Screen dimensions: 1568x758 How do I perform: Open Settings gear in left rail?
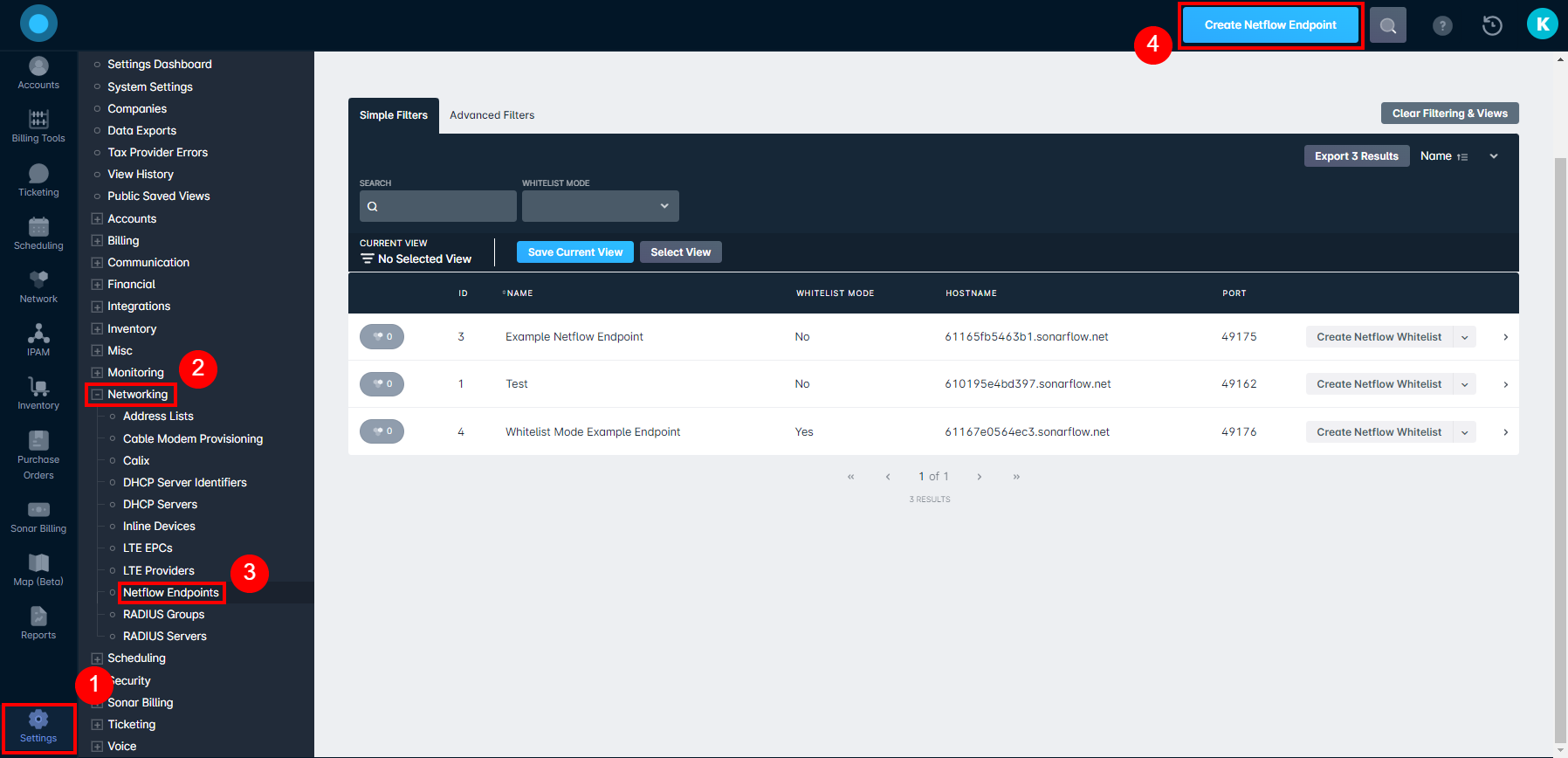tap(38, 727)
